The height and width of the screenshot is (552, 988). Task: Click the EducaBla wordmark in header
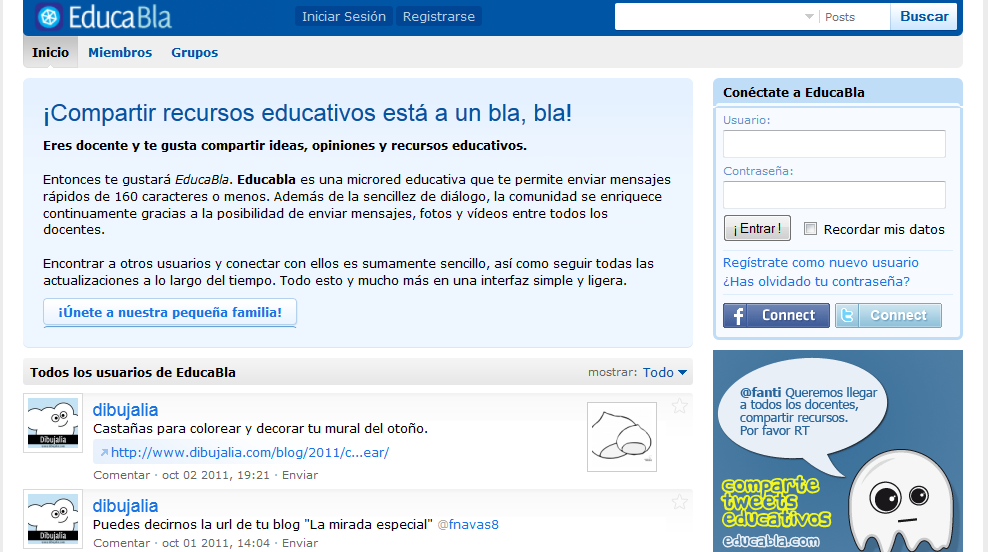click(120, 18)
